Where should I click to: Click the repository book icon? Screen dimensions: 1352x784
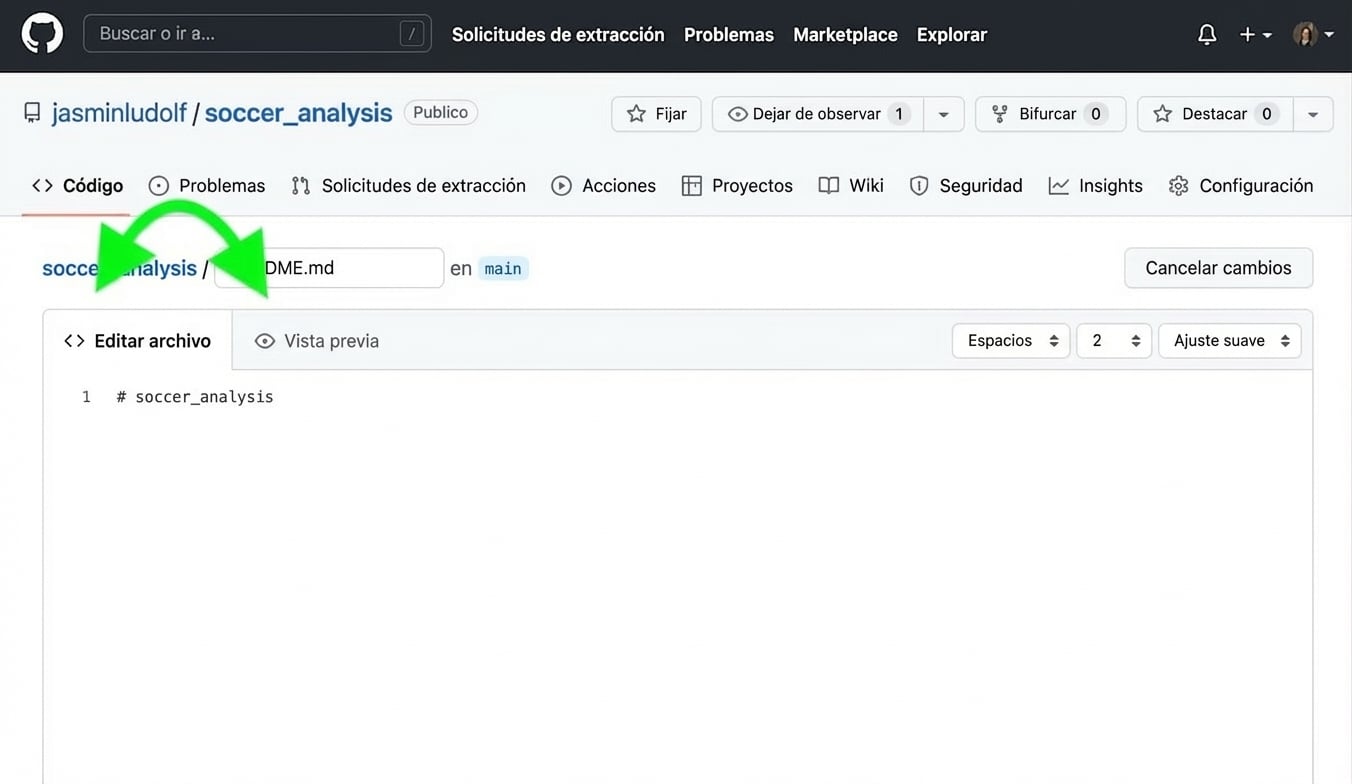(x=33, y=113)
